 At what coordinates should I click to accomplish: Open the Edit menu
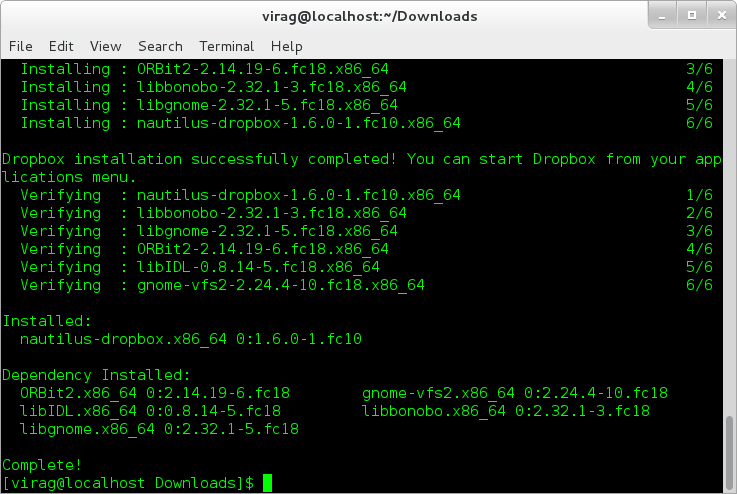61,46
